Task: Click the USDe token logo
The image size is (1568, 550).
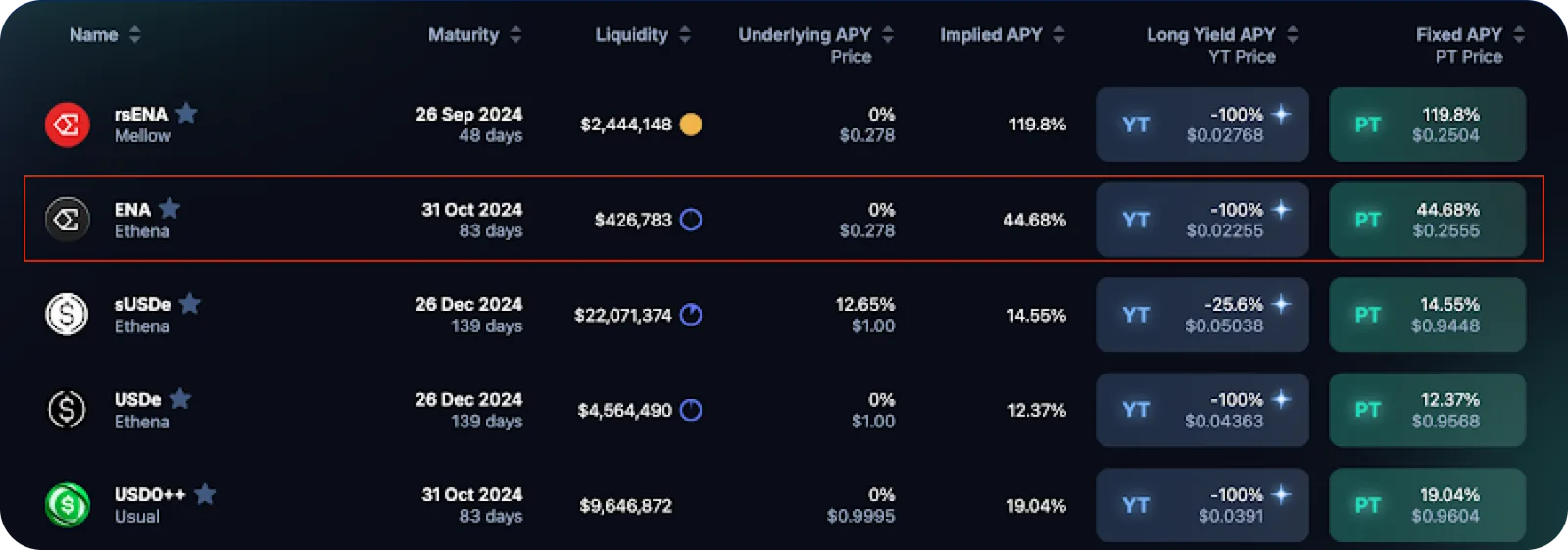Action: tap(68, 410)
